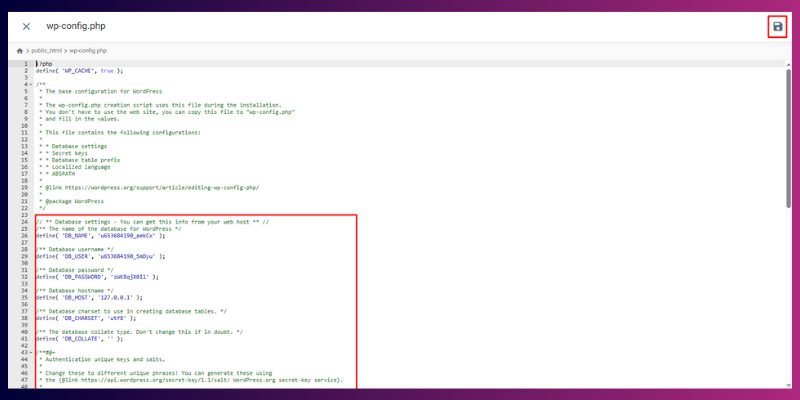Click the DB_PASSWORD define line

tap(97, 277)
